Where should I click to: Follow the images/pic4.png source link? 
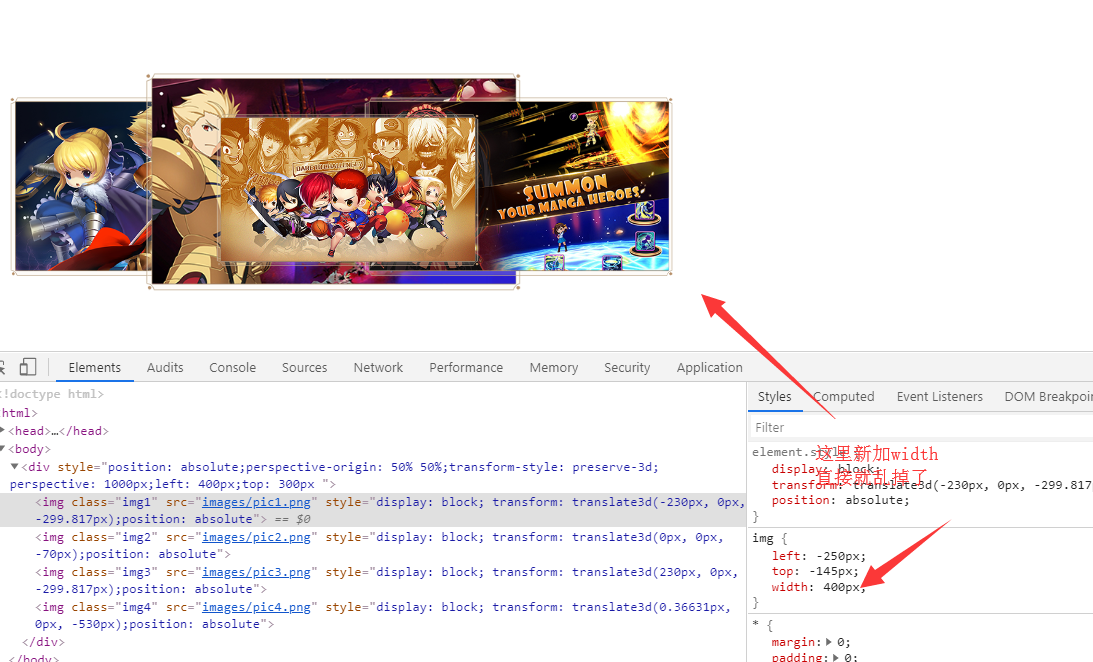256,607
